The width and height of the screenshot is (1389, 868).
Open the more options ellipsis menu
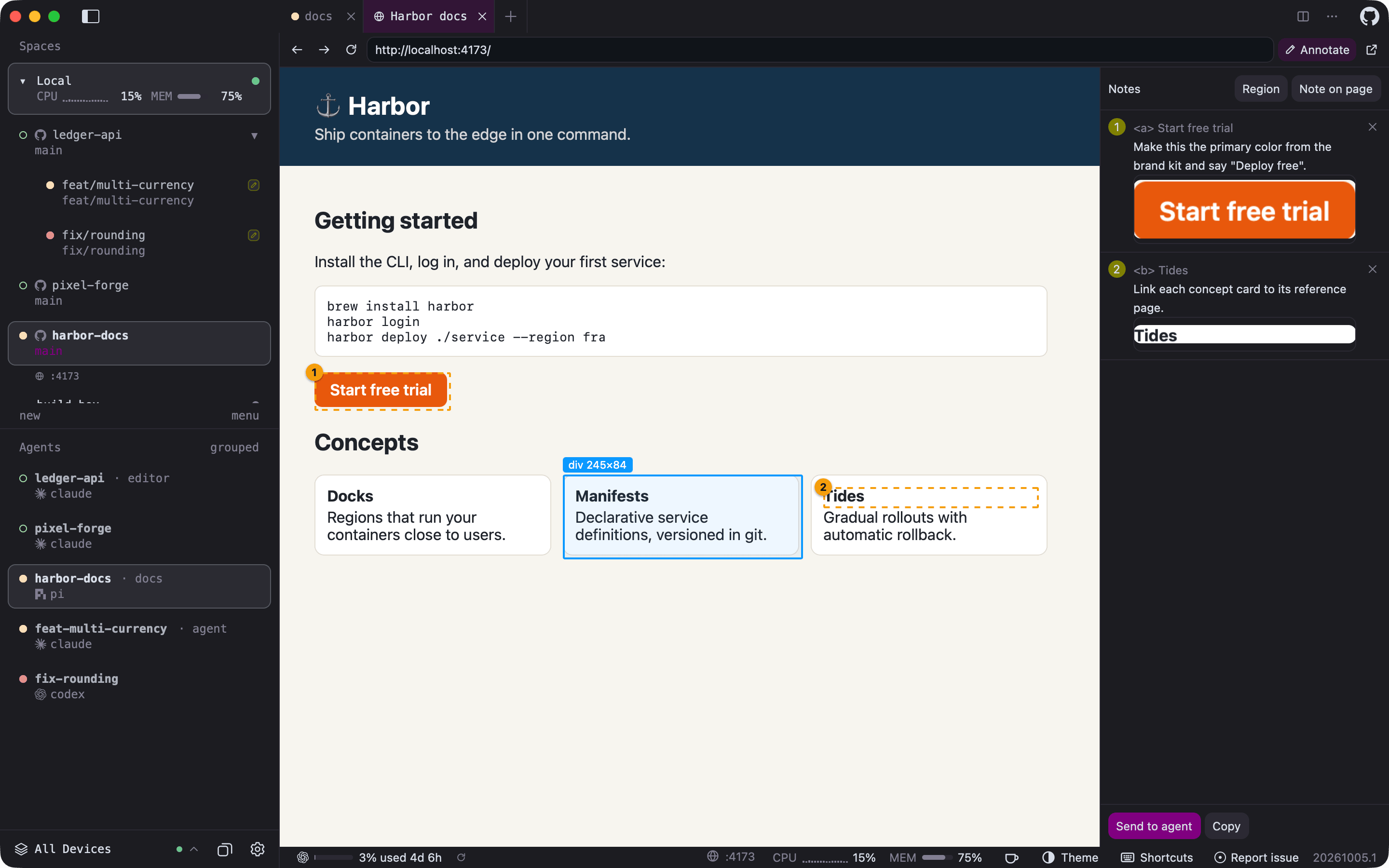point(1332,16)
